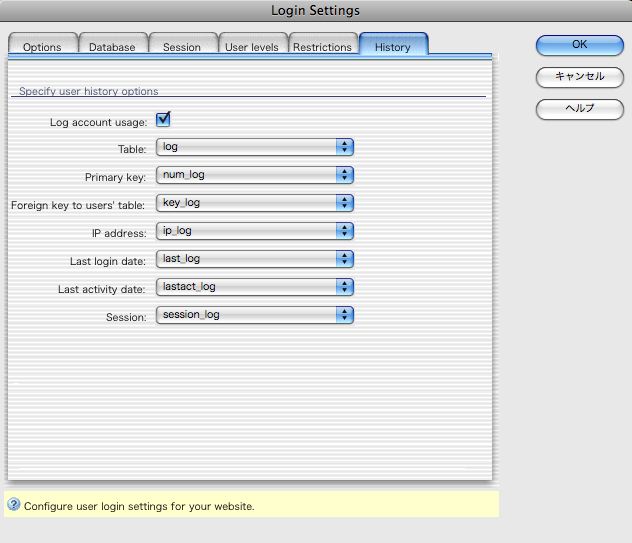Expand the IP address field dropdown

pyautogui.click(x=255, y=231)
